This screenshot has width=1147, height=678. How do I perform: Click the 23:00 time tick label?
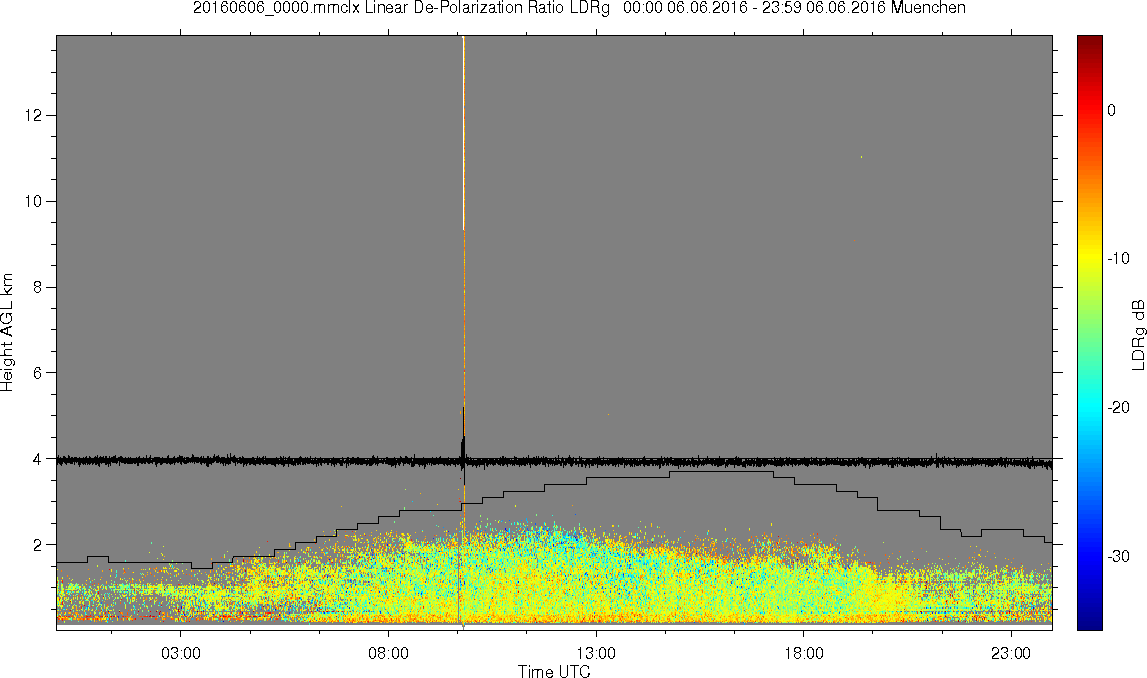tap(1012, 653)
